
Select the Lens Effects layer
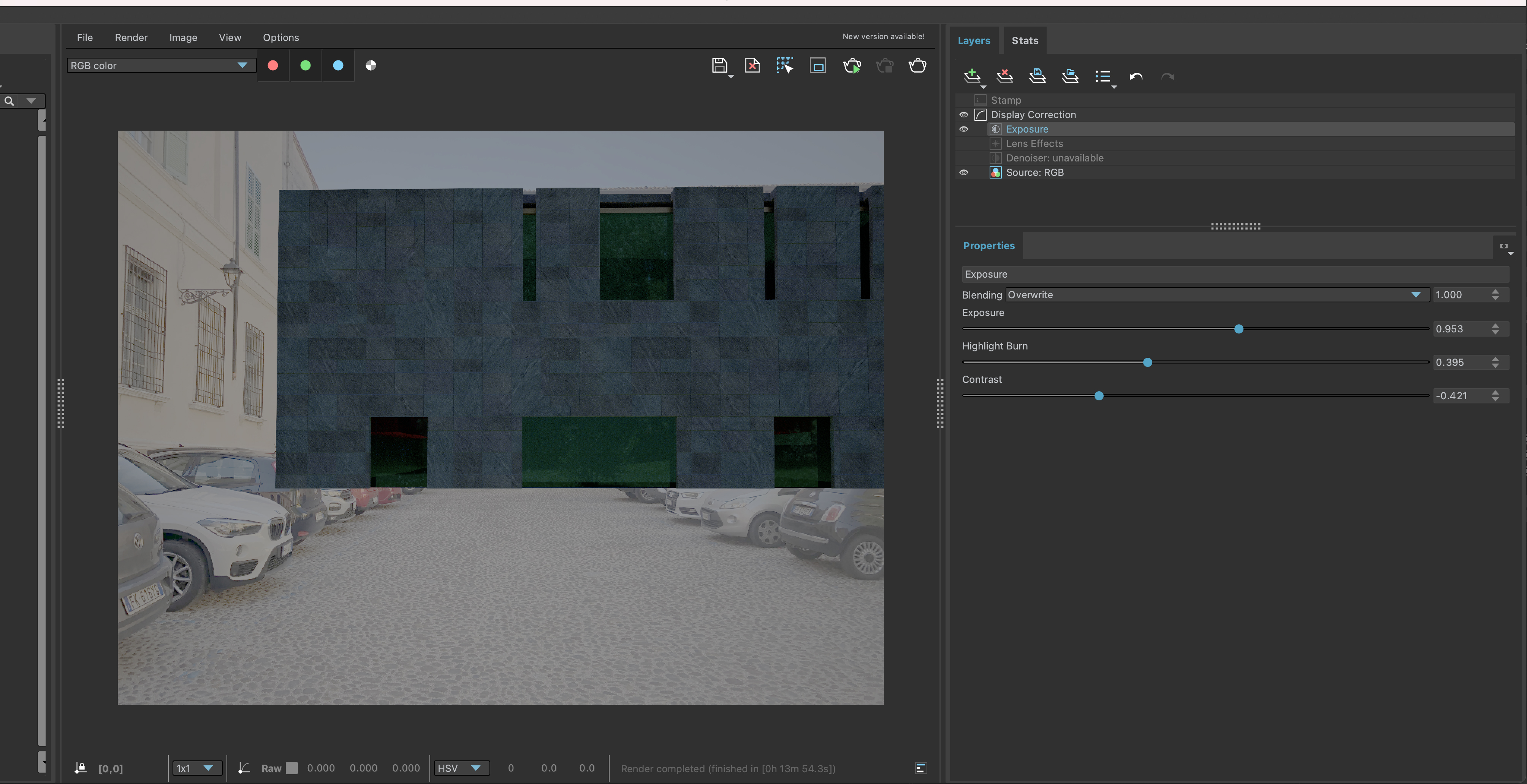(x=1034, y=144)
